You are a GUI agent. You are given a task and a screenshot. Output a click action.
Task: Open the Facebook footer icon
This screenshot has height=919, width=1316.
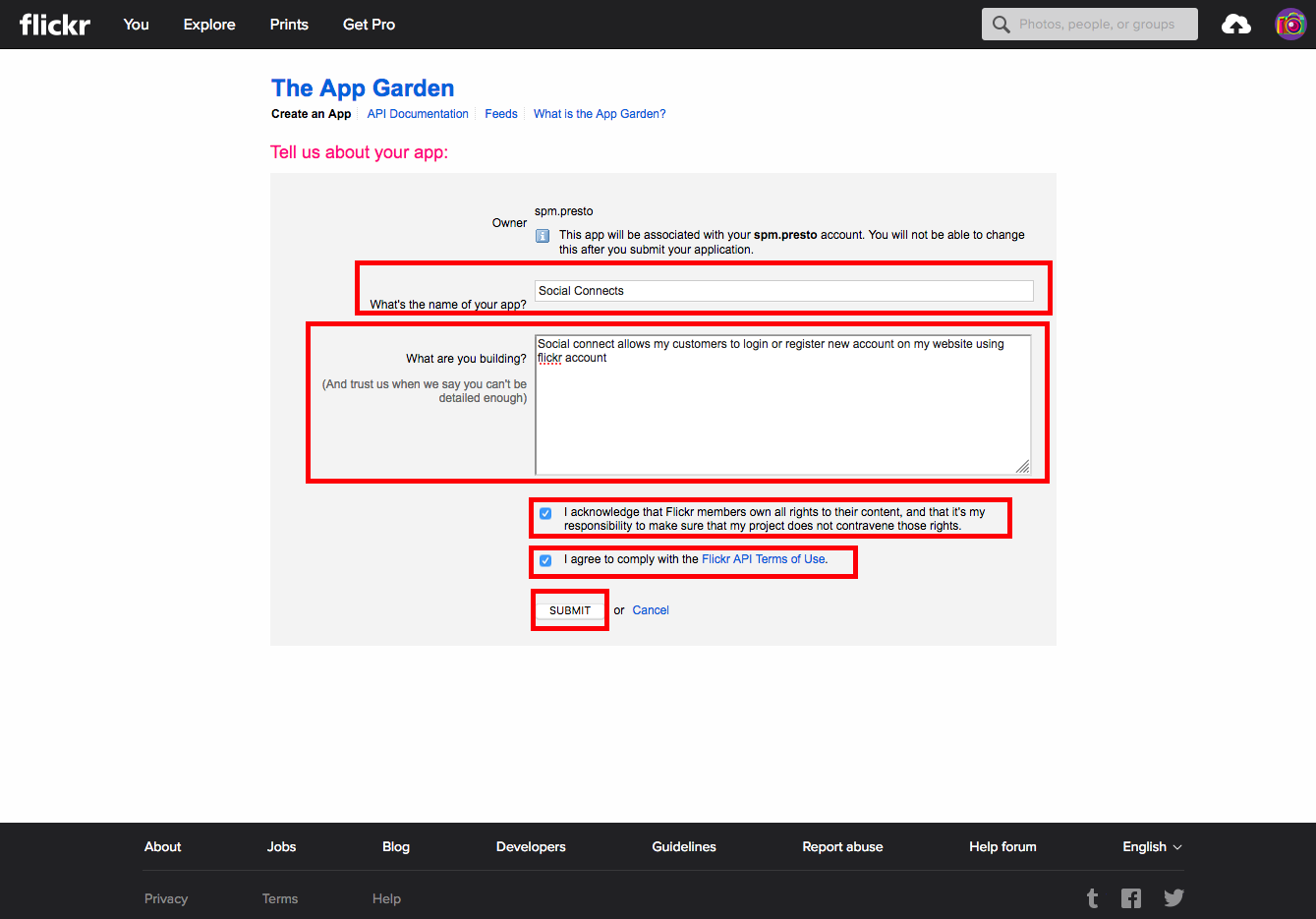[1131, 898]
